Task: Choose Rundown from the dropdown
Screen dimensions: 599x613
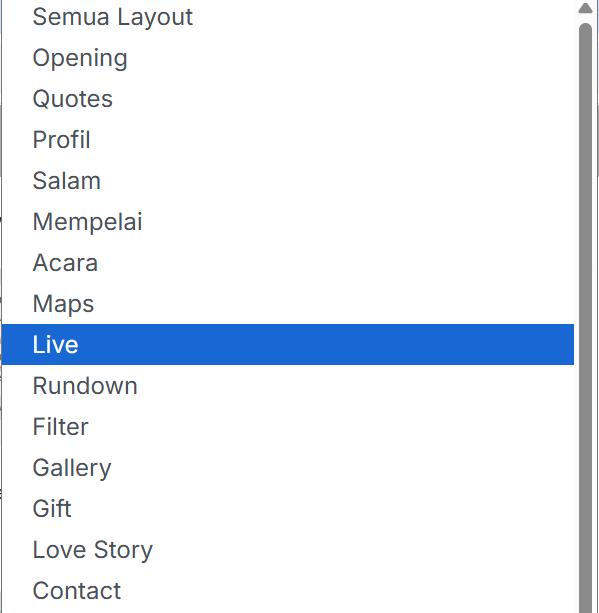Action: tap(288, 385)
